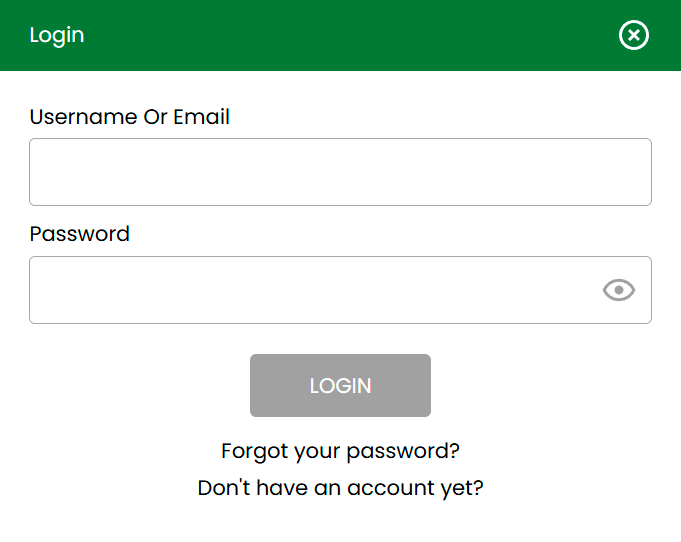Toggle password visibility in the Password field
Viewport: 681px width, 542px height.
click(619, 290)
